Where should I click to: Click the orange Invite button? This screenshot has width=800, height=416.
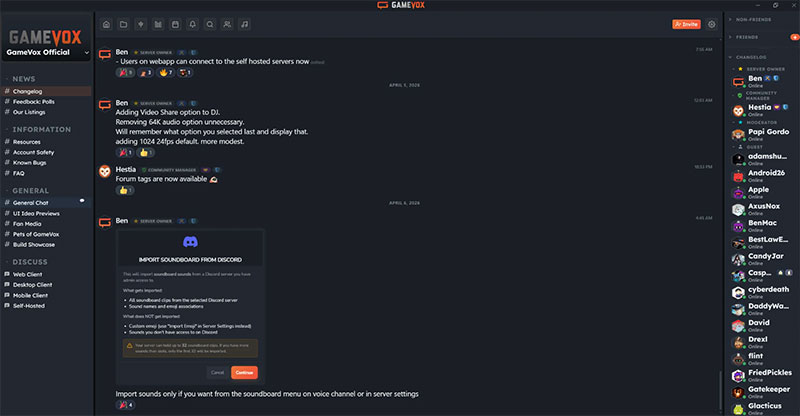pyautogui.click(x=686, y=25)
